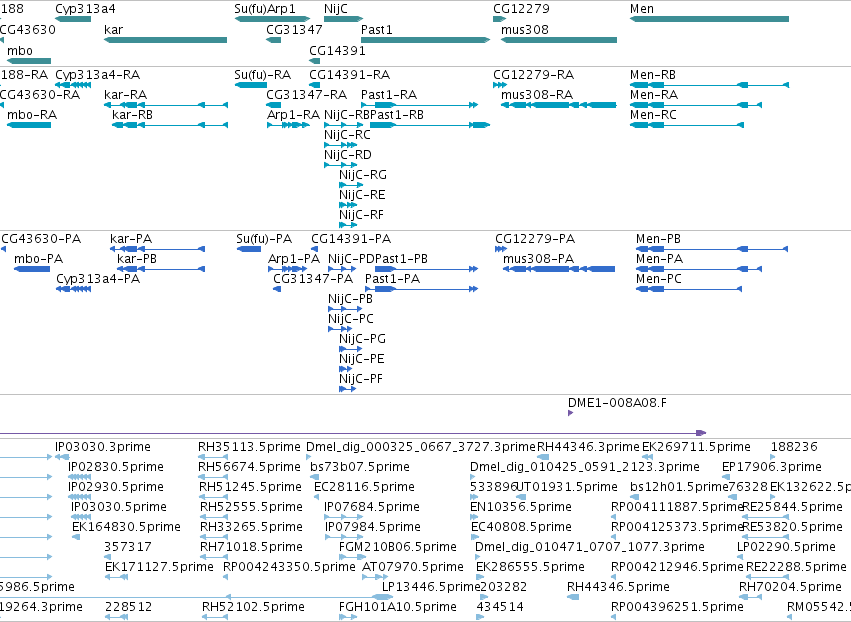Select the Men-RB transcript

[x=709, y=85]
